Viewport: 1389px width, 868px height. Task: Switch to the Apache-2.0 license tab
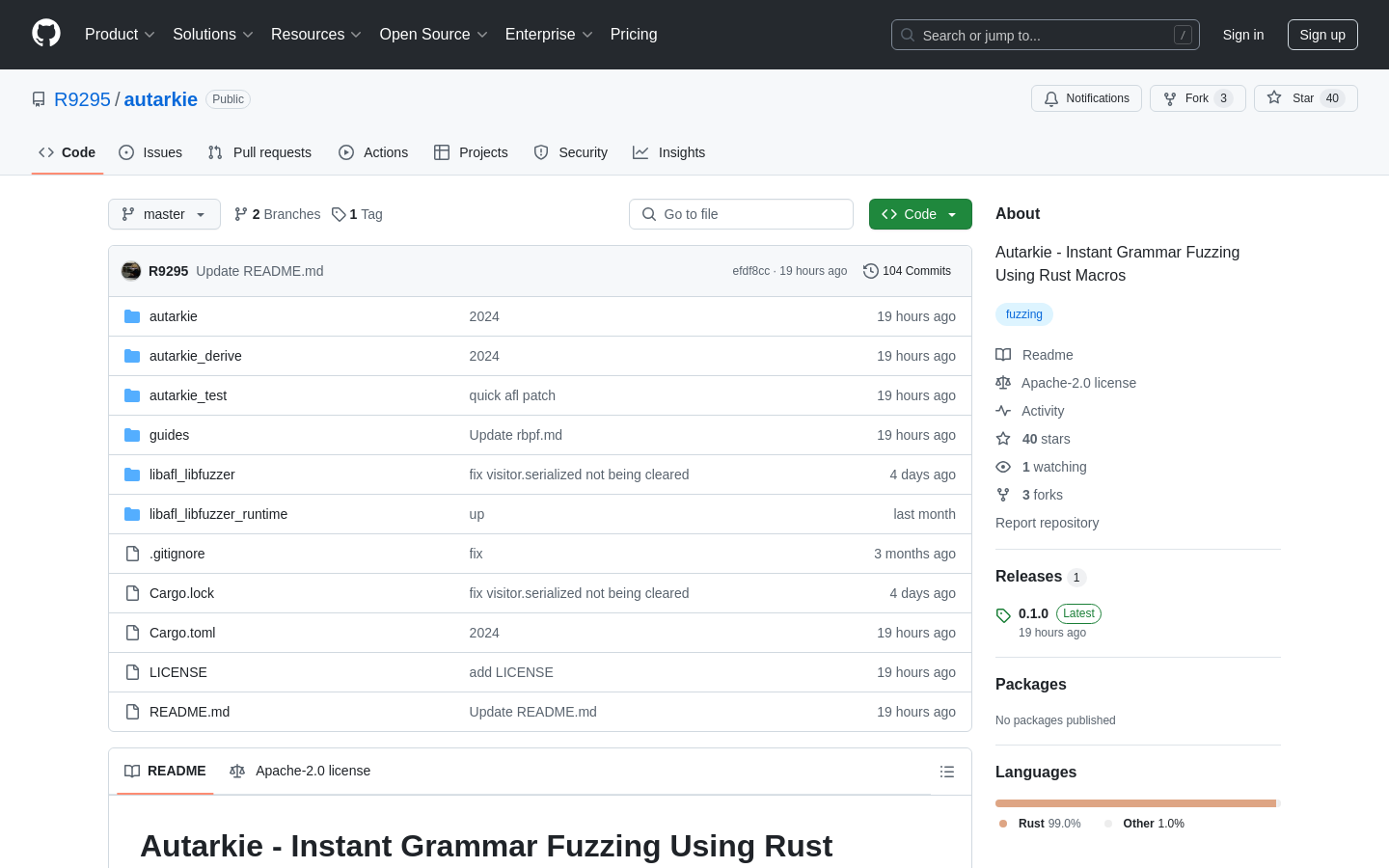[x=300, y=771]
